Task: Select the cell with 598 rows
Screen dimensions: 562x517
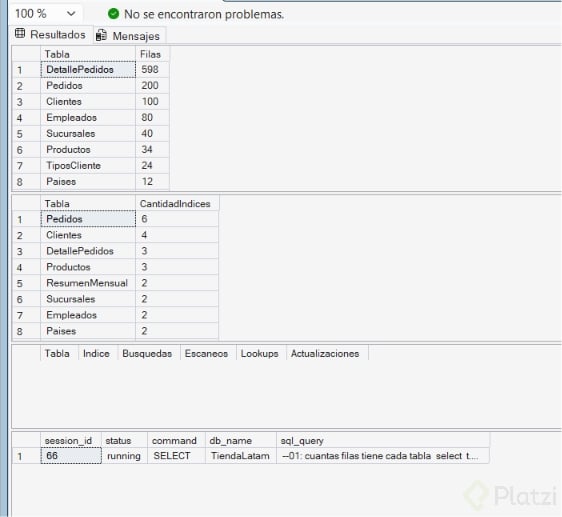Action: coord(152,70)
